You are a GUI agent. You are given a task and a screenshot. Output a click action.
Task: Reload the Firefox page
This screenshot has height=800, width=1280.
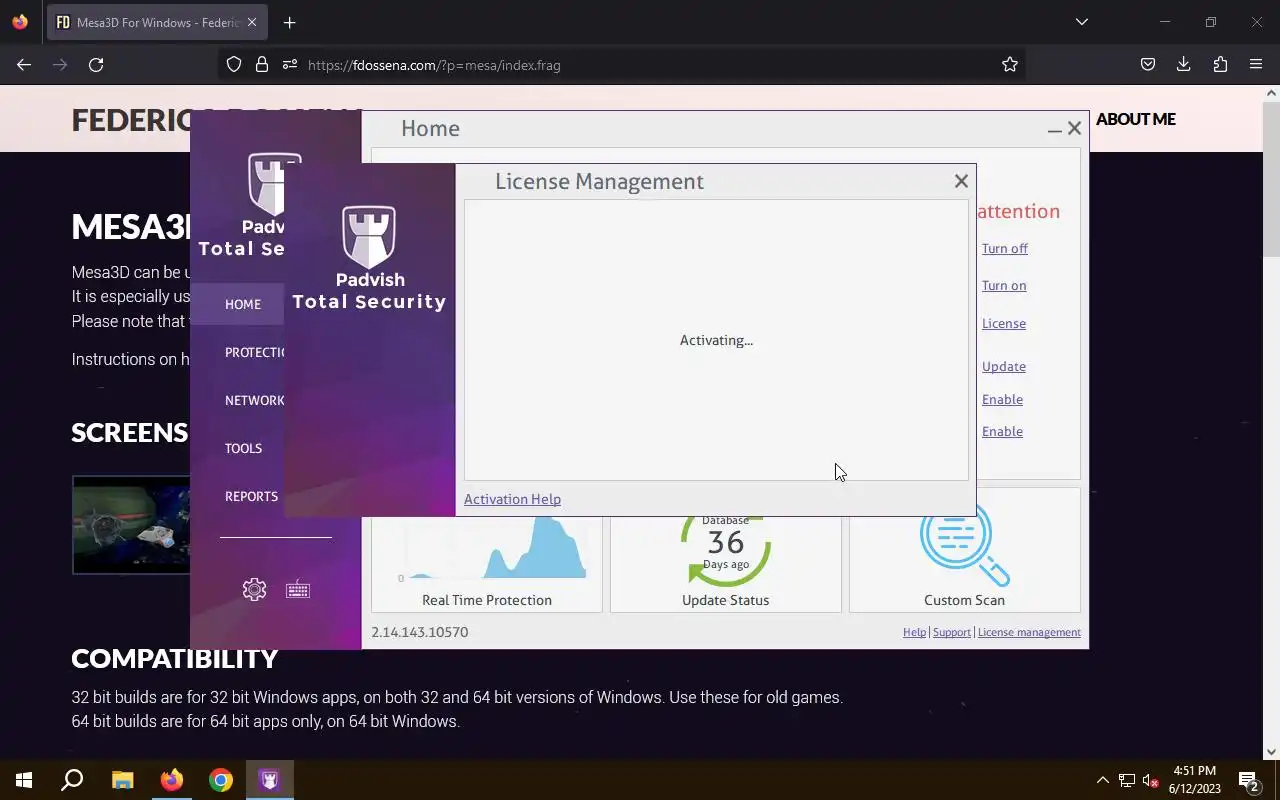point(96,64)
